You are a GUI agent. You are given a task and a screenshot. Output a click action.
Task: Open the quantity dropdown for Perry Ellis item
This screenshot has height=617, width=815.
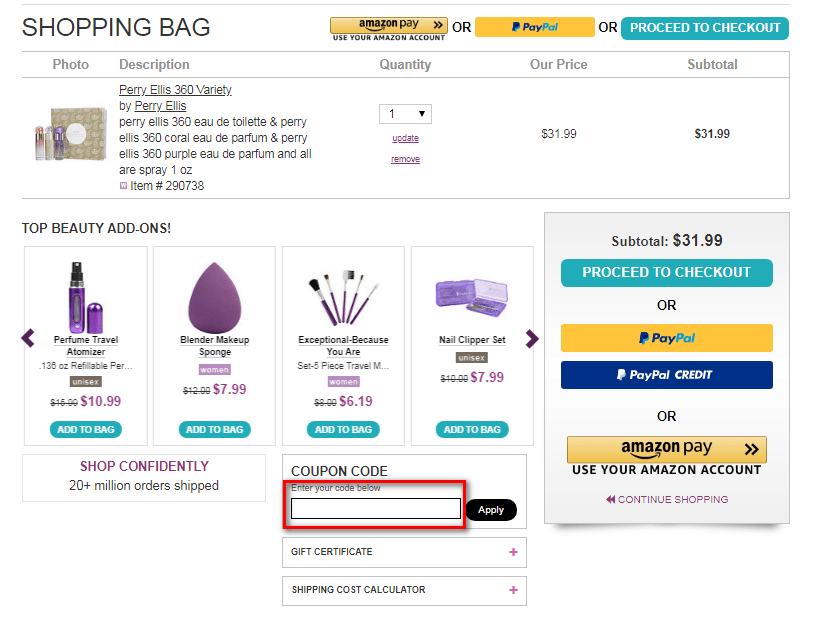point(404,114)
